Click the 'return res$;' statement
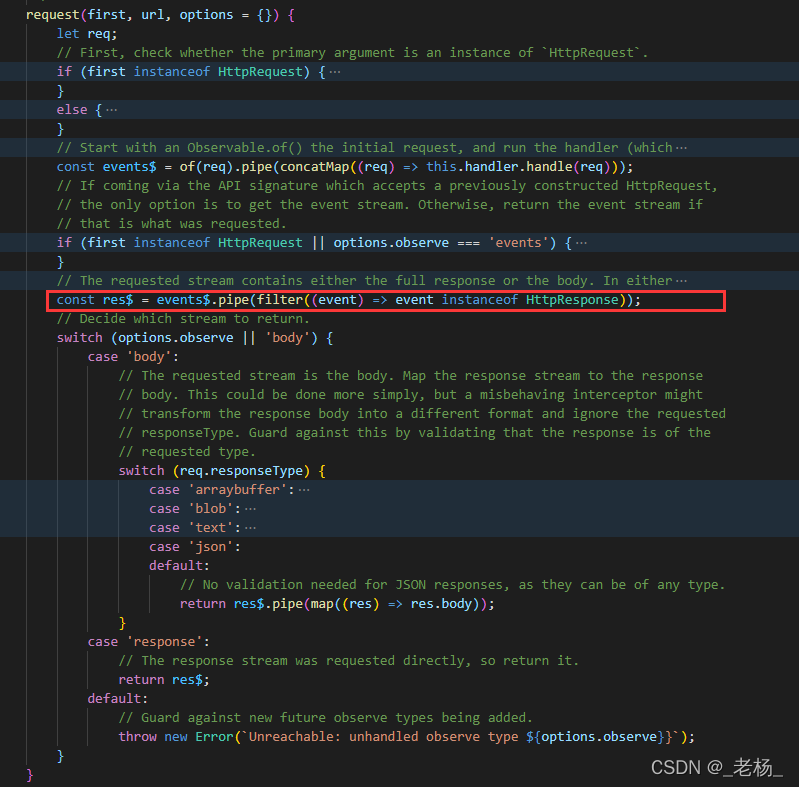The width and height of the screenshot is (799, 787). [164, 680]
